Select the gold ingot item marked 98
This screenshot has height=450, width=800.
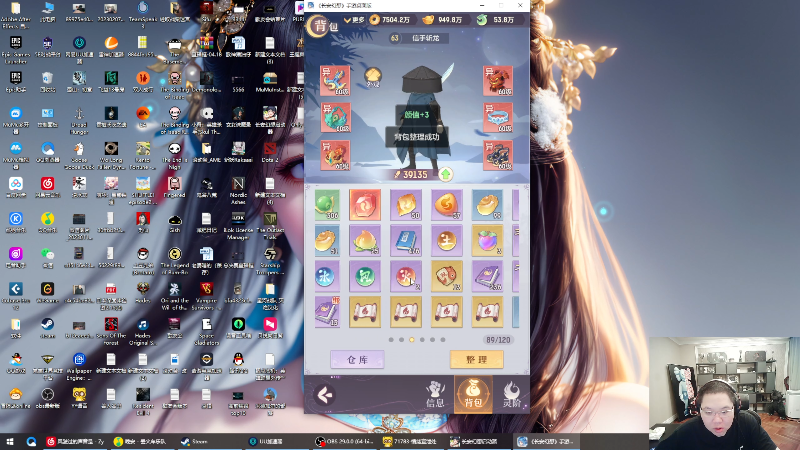point(487,205)
